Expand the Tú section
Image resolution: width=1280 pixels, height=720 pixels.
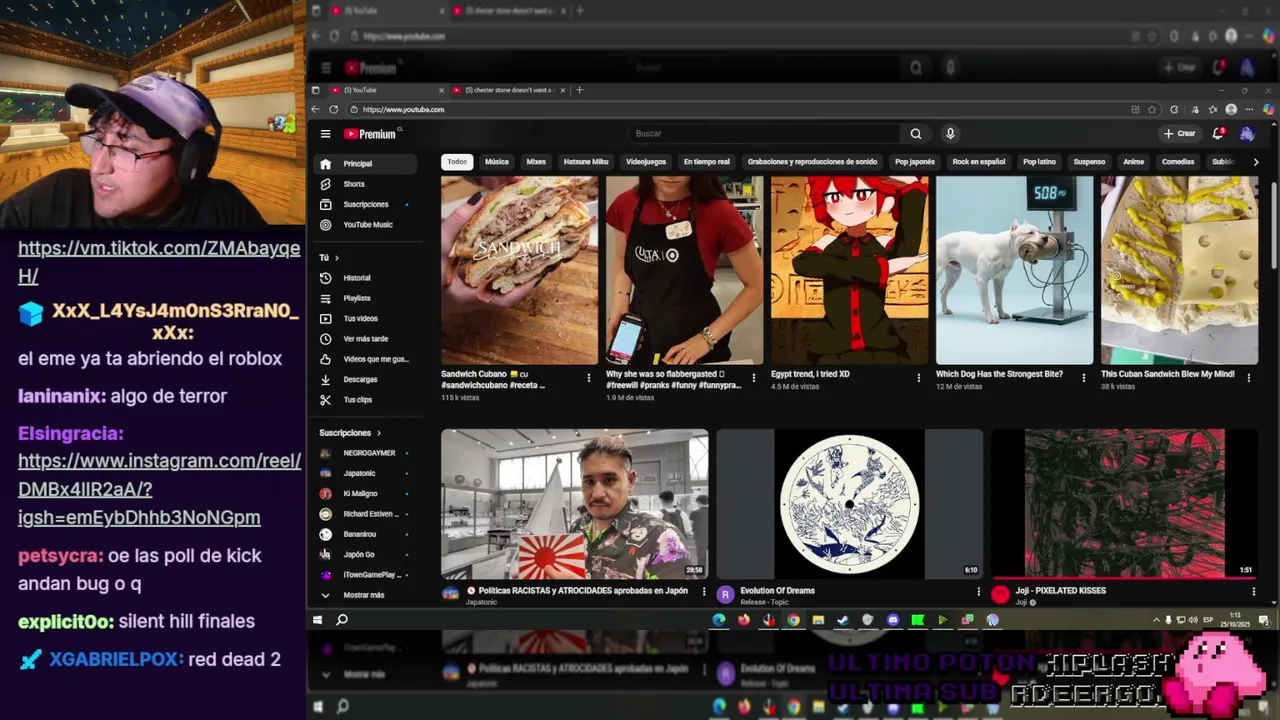329,257
